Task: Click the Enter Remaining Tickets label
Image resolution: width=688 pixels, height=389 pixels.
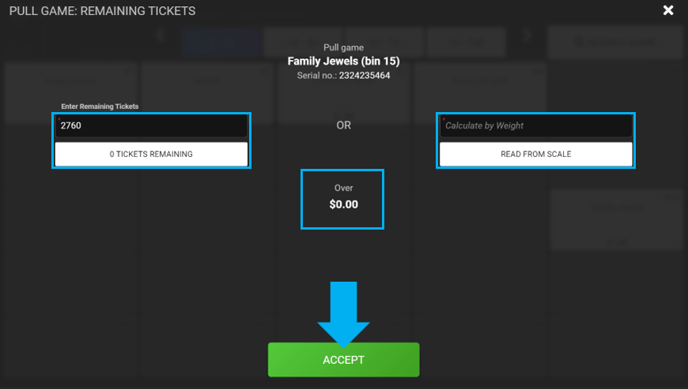Action: click(100, 106)
